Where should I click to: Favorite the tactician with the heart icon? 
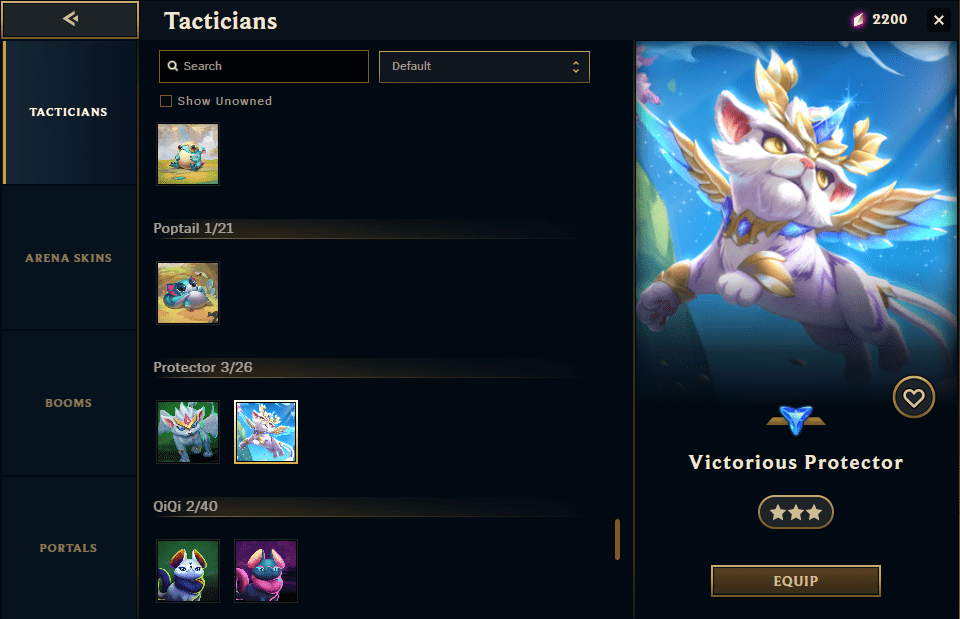pyautogui.click(x=913, y=397)
